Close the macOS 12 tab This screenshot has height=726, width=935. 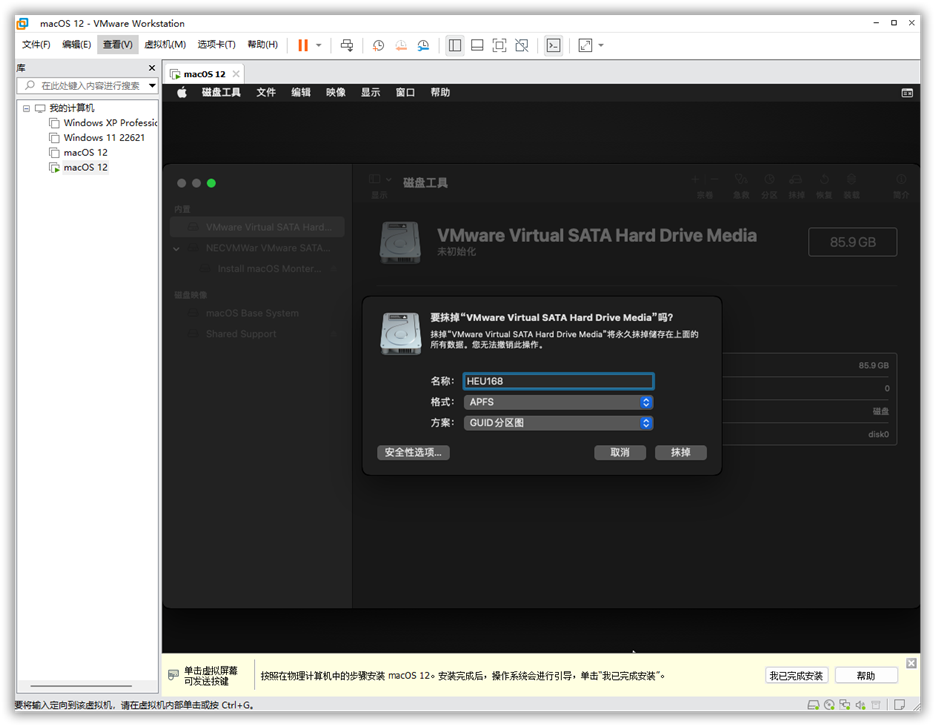point(236,74)
